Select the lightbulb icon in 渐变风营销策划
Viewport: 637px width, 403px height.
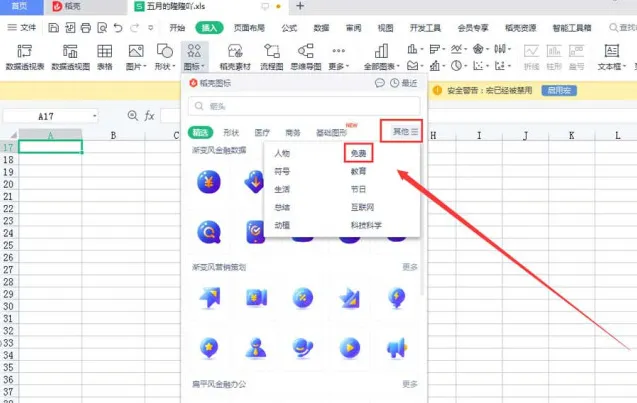point(396,297)
